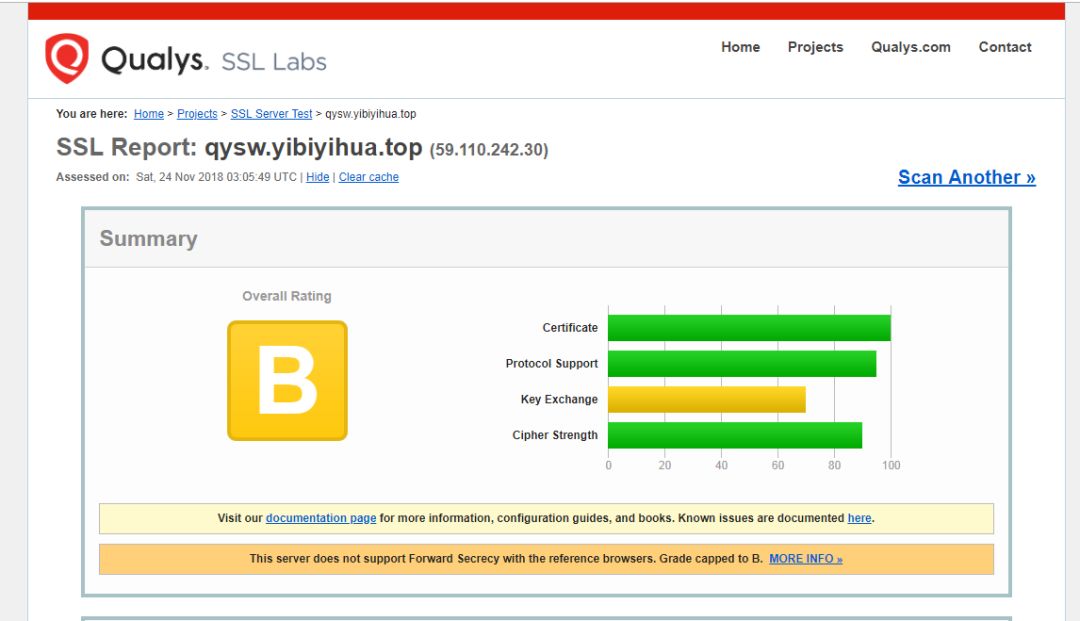The image size is (1080, 621).
Task: Click MORE INFO about Forward Secrecy
Action: pos(806,558)
